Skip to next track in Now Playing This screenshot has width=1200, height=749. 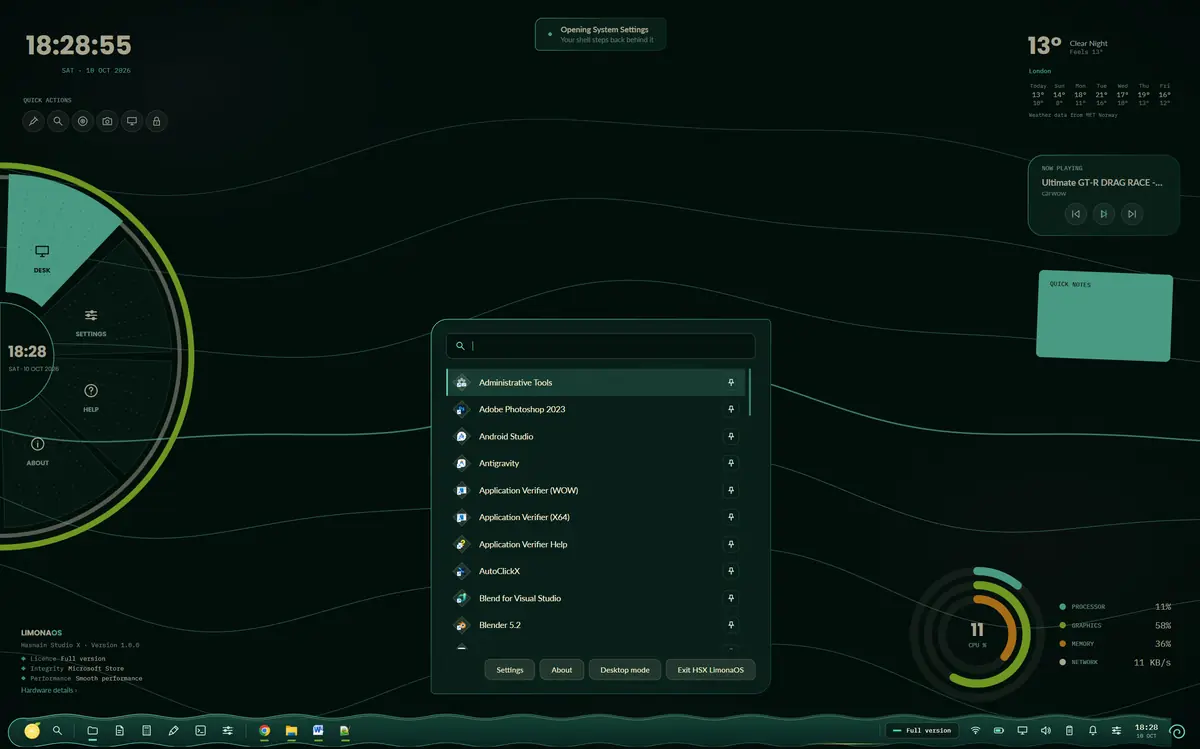(x=1131, y=213)
